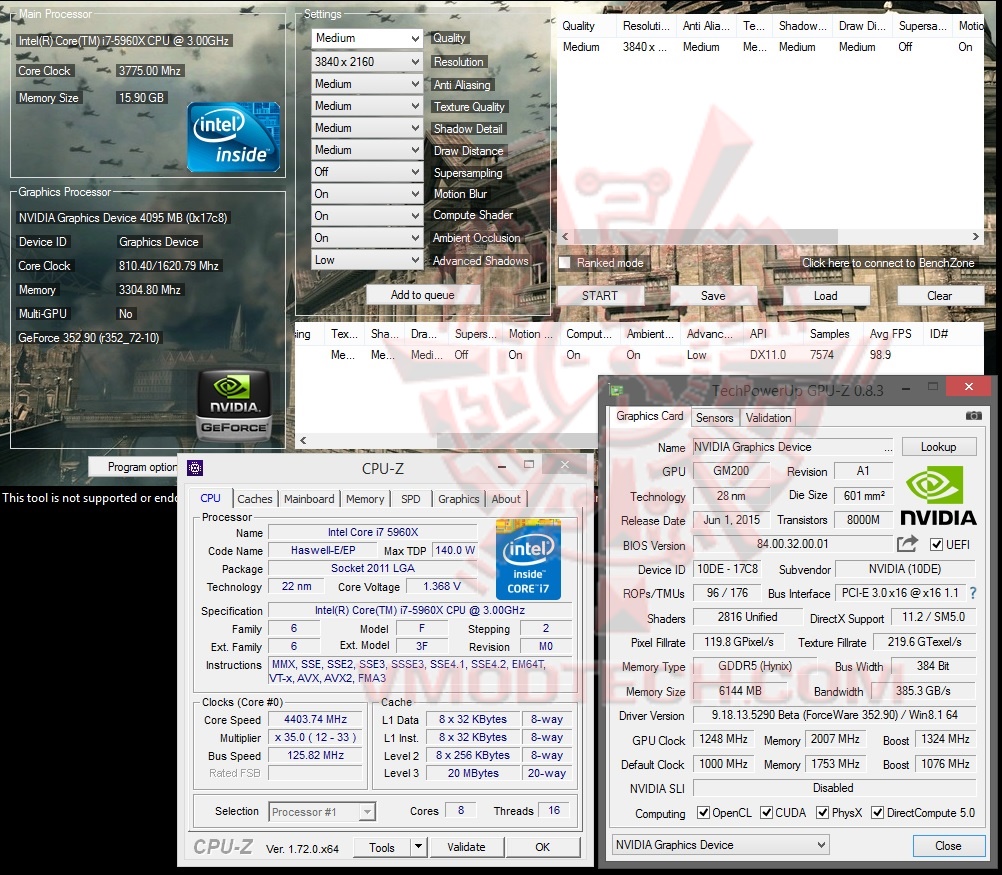
Task: Click the results list left scroll arrow
Action: click(x=303, y=440)
